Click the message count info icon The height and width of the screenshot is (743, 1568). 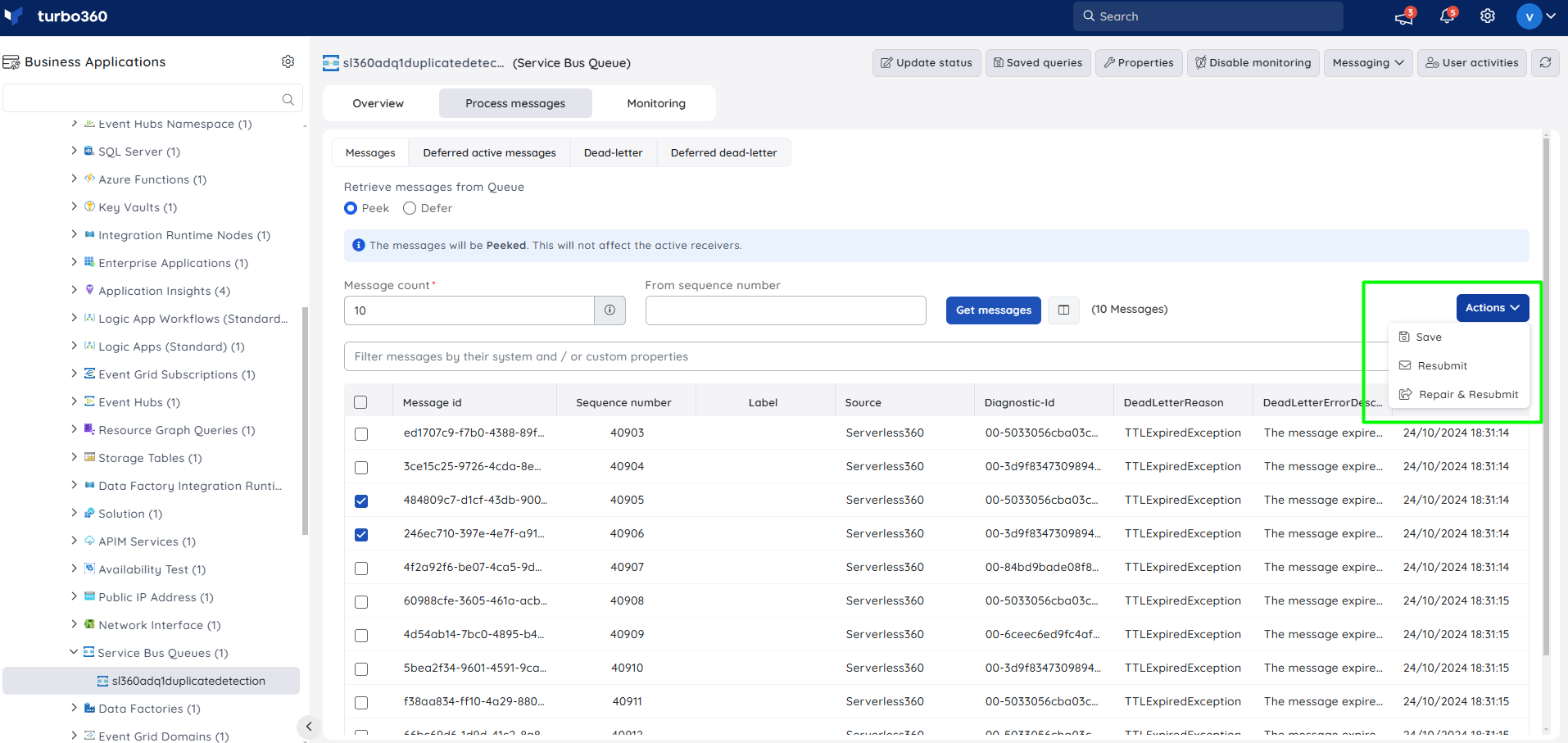point(610,310)
